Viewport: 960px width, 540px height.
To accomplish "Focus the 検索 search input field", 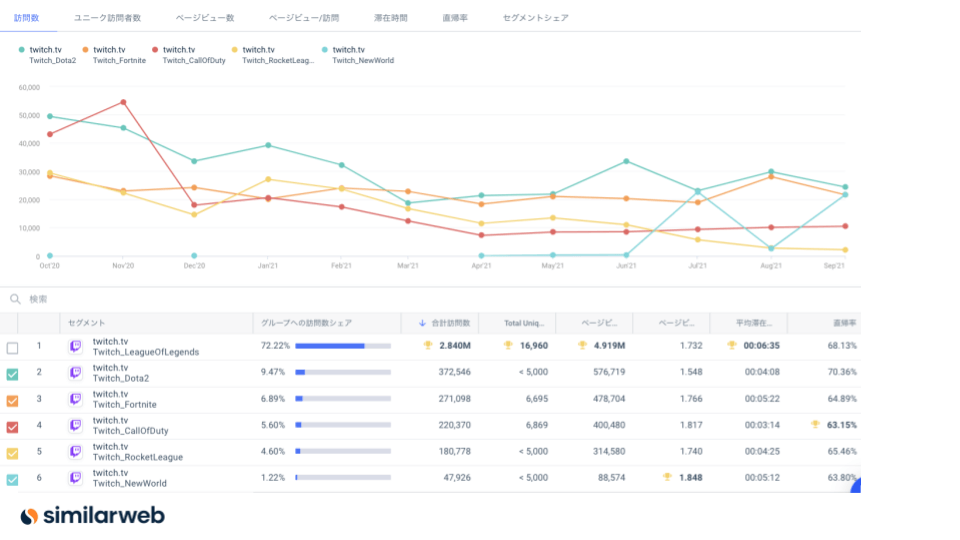I will (x=200, y=299).
